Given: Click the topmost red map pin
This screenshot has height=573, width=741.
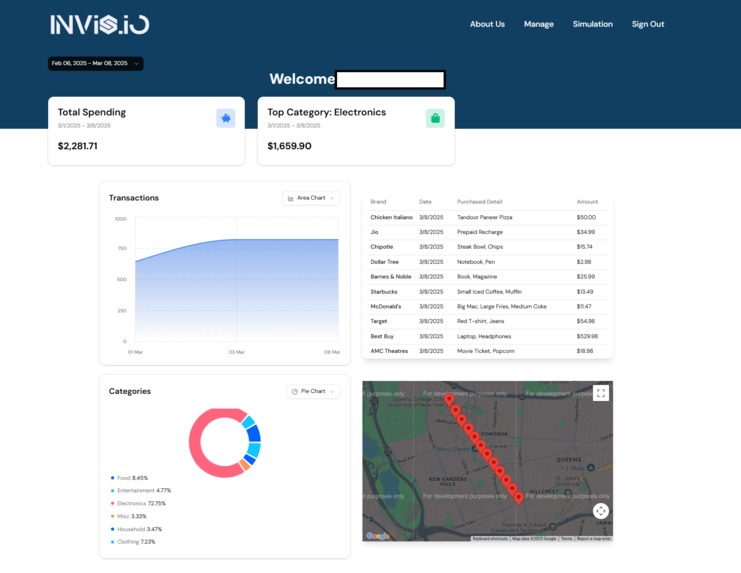Looking at the screenshot, I should [449, 400].
